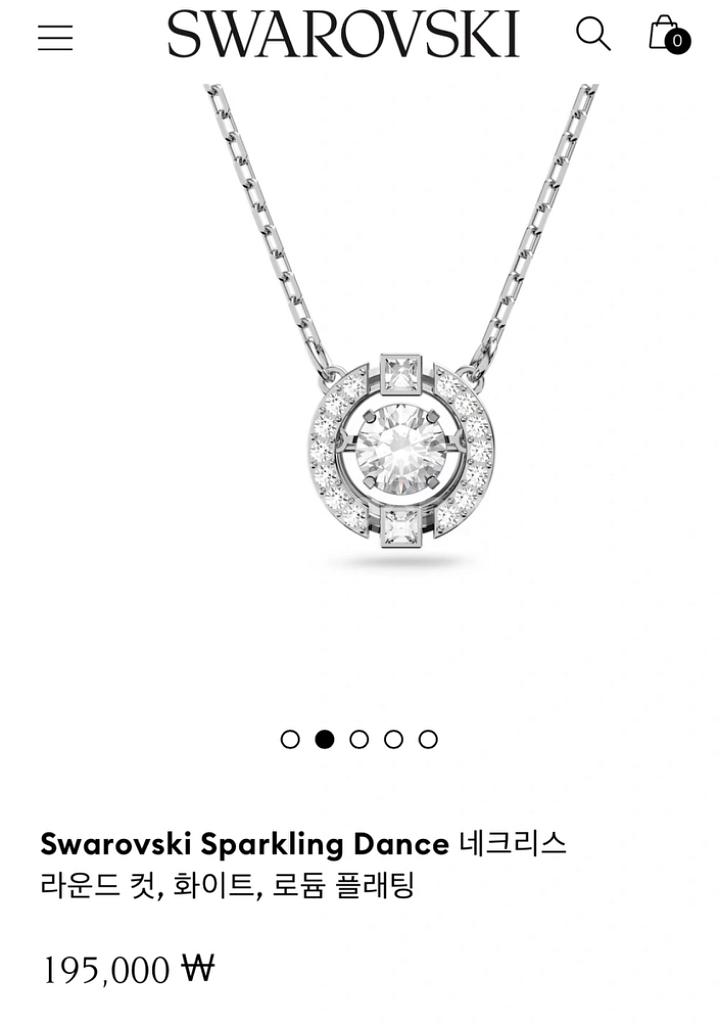This screenshot has height=1024, width=719.
Task: Click the bottom square crystal on pendant
Action: pos(402,527)
